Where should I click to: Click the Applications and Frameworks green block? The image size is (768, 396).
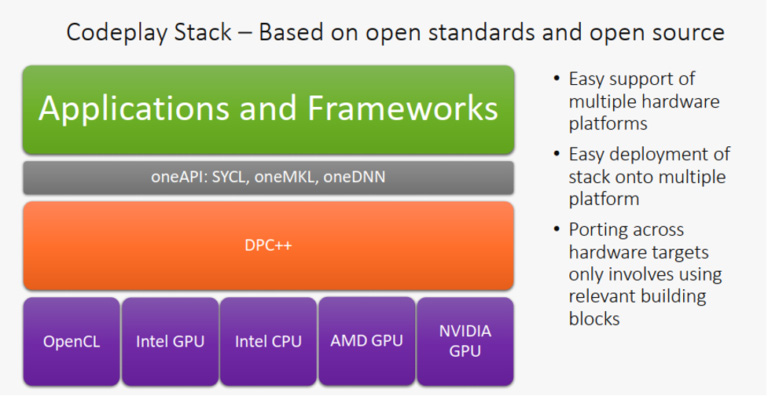click(268, 110)
